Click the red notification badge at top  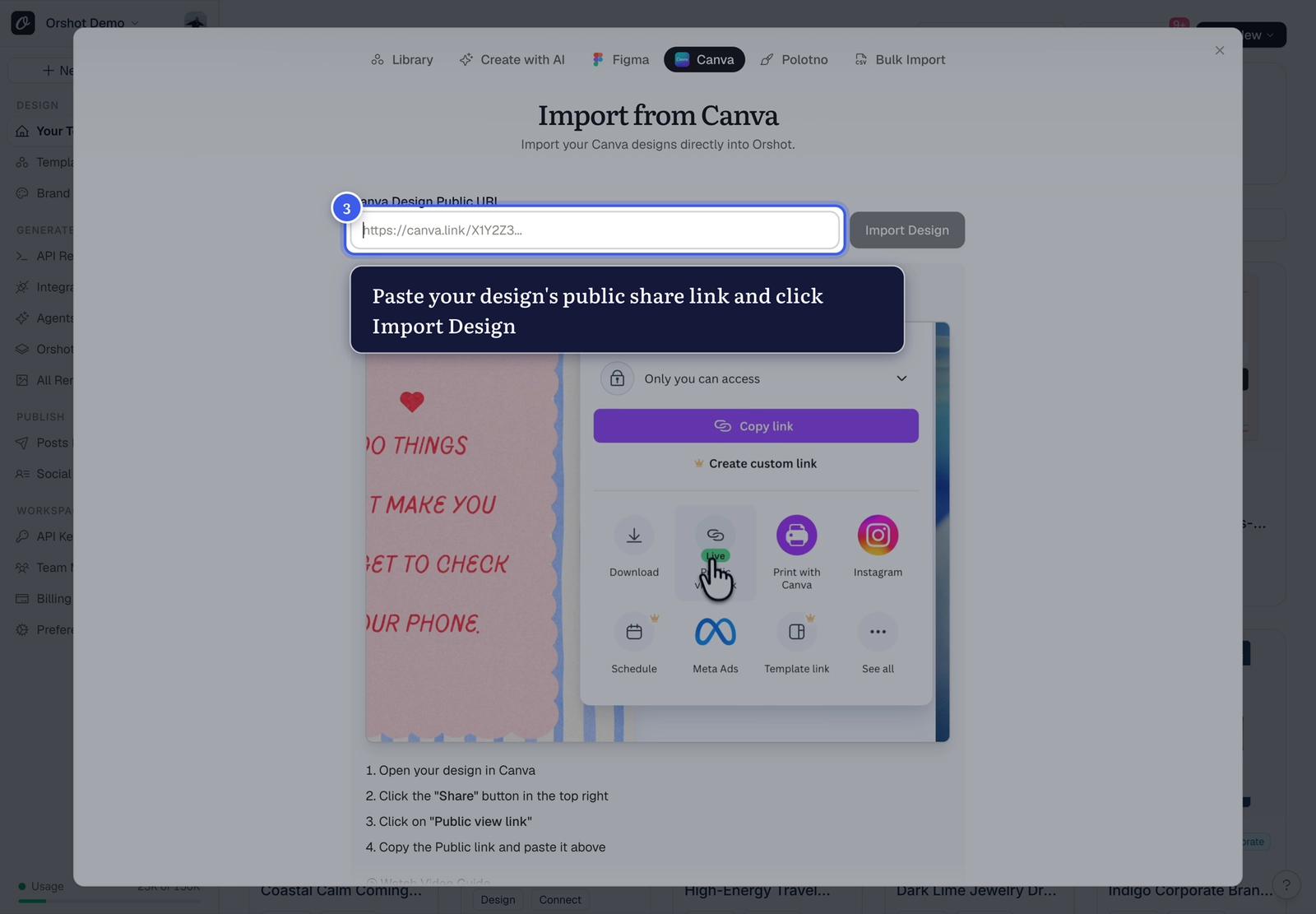(1179, 23)
